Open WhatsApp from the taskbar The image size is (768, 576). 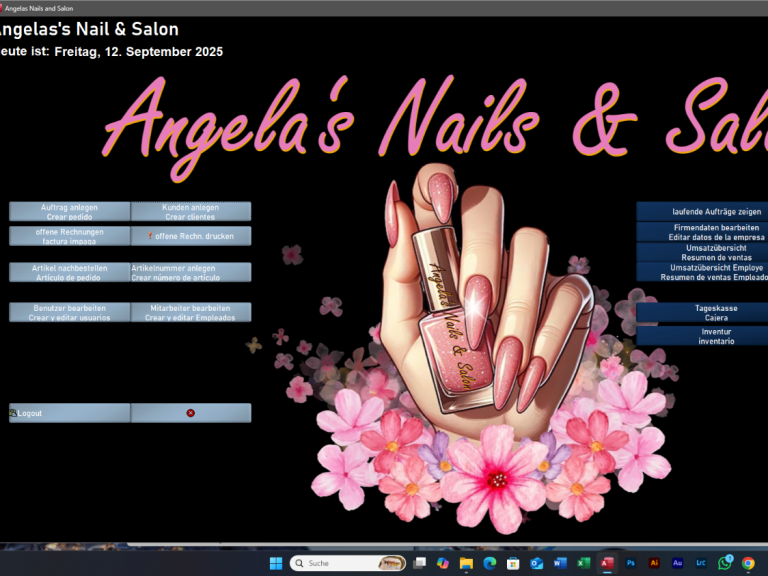(x=725, y=563)
